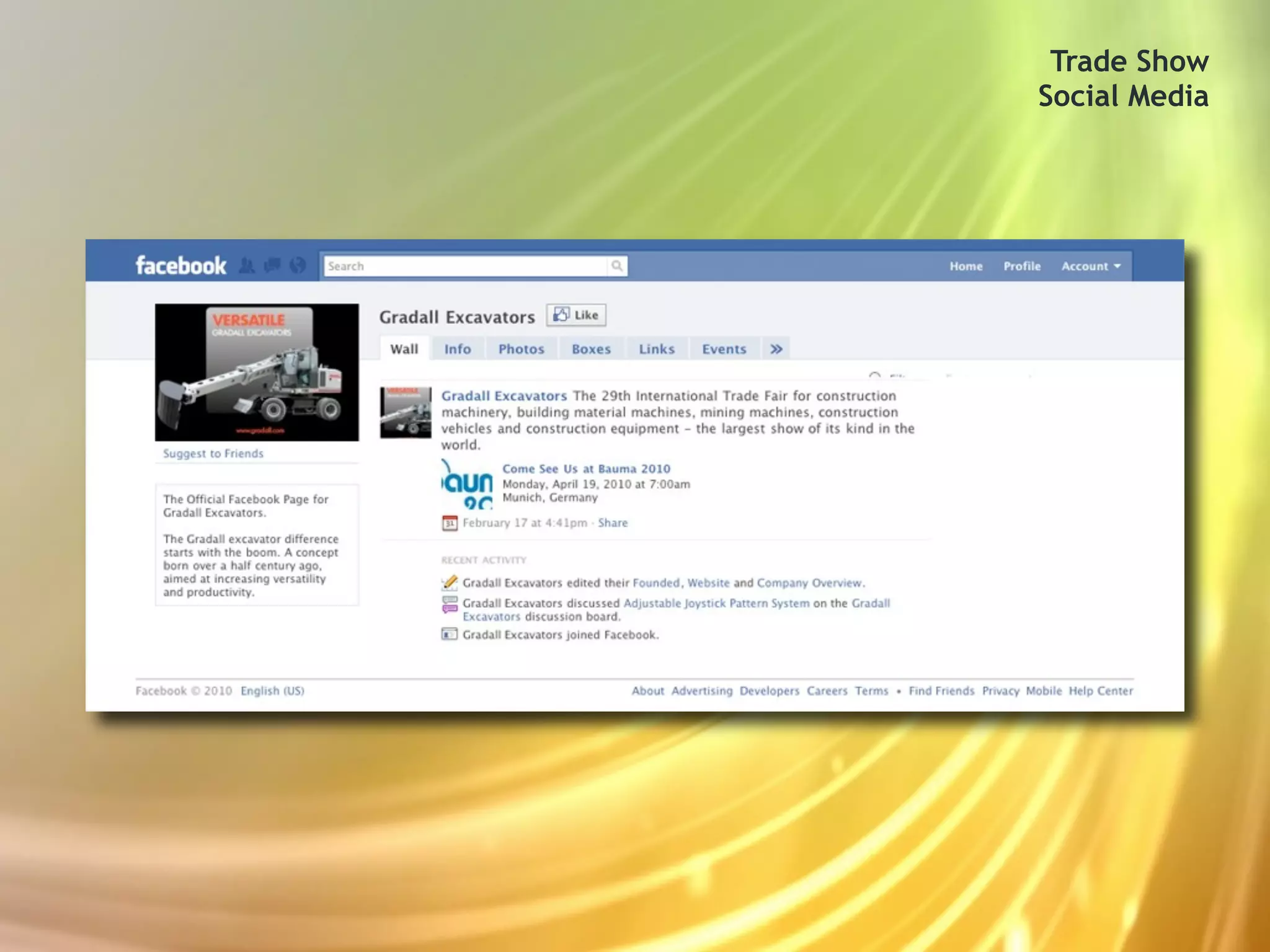The width and height of the screenshot is (1270, 952).
Task: Click the pencil edit activity icon
Action: click(450, 583)
